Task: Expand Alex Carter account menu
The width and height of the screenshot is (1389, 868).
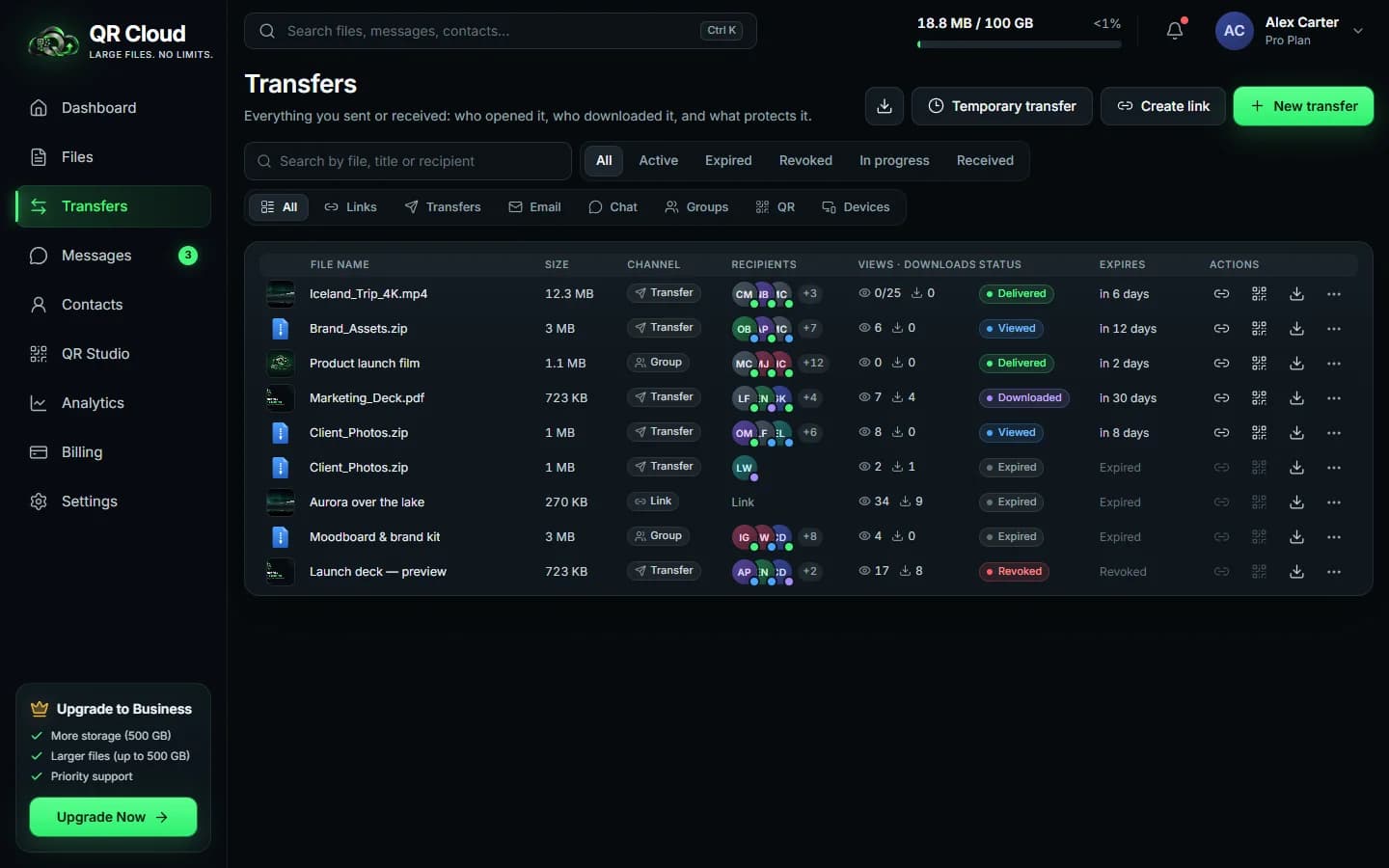Action: 1291,31
